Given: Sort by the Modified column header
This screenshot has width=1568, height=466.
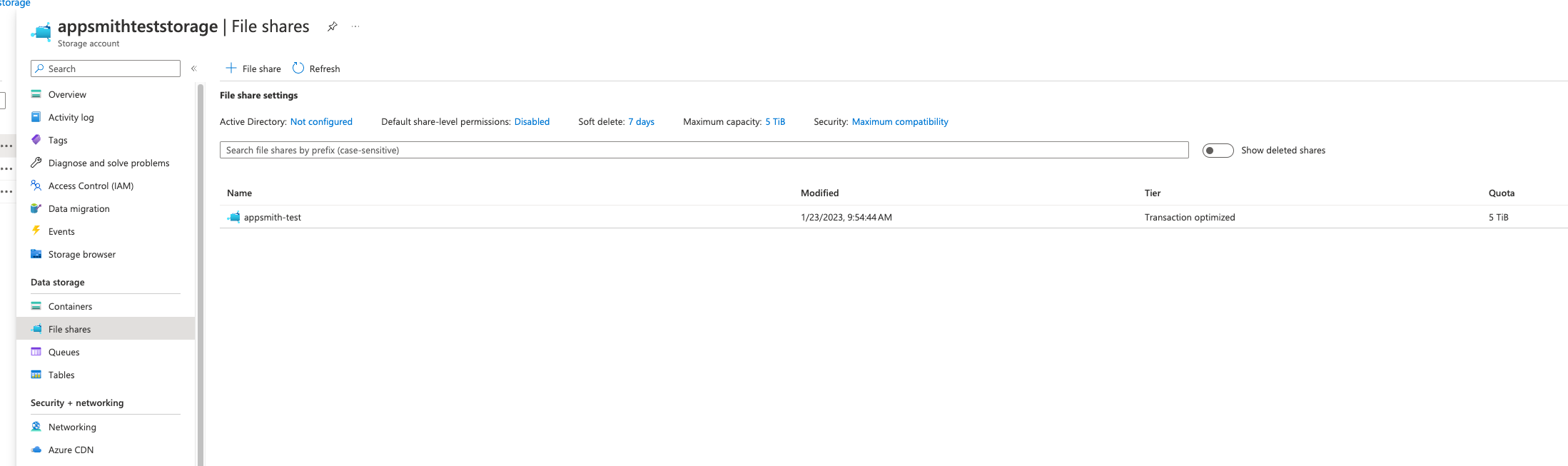Looking at the screenshot, I should click(x=819, y=193).
